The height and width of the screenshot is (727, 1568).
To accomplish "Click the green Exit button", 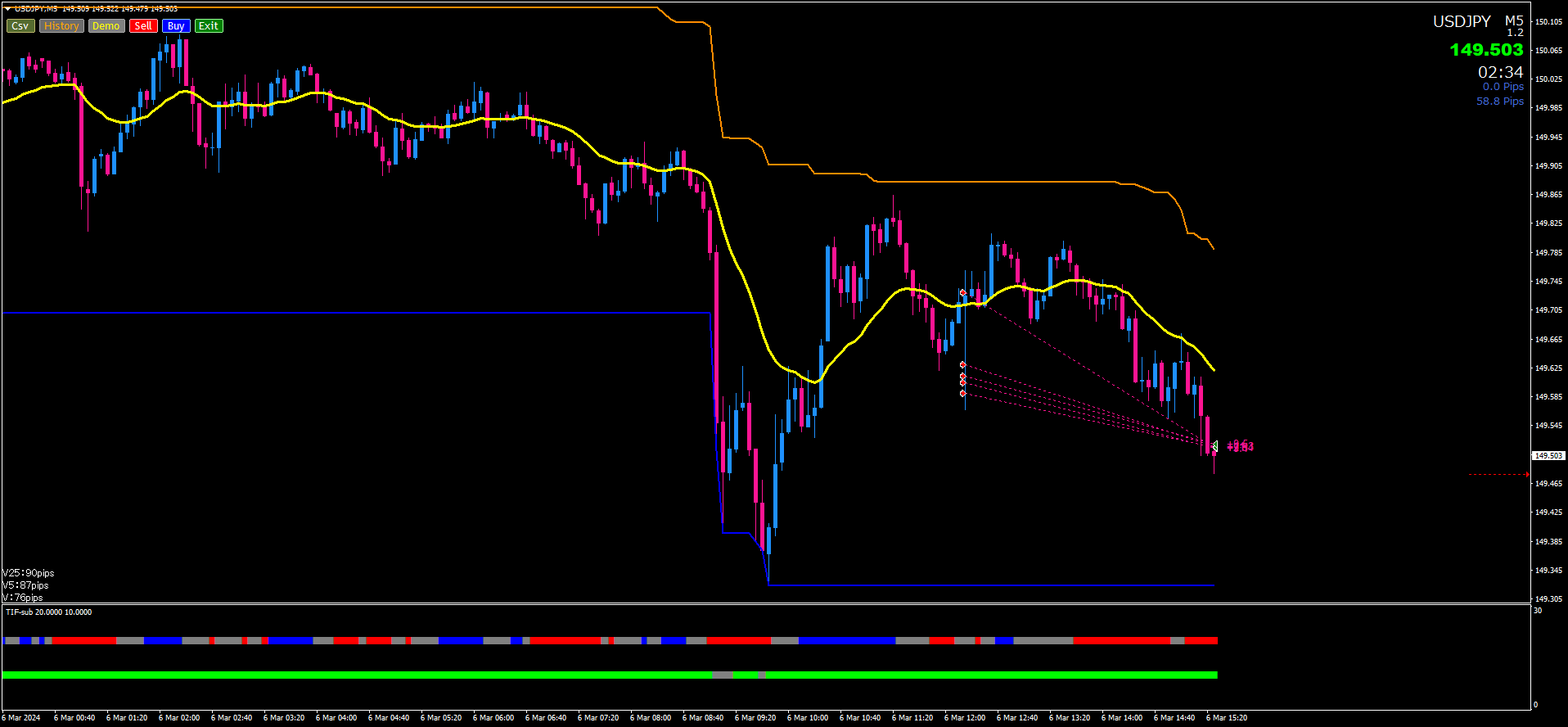I will pos(209,26).
